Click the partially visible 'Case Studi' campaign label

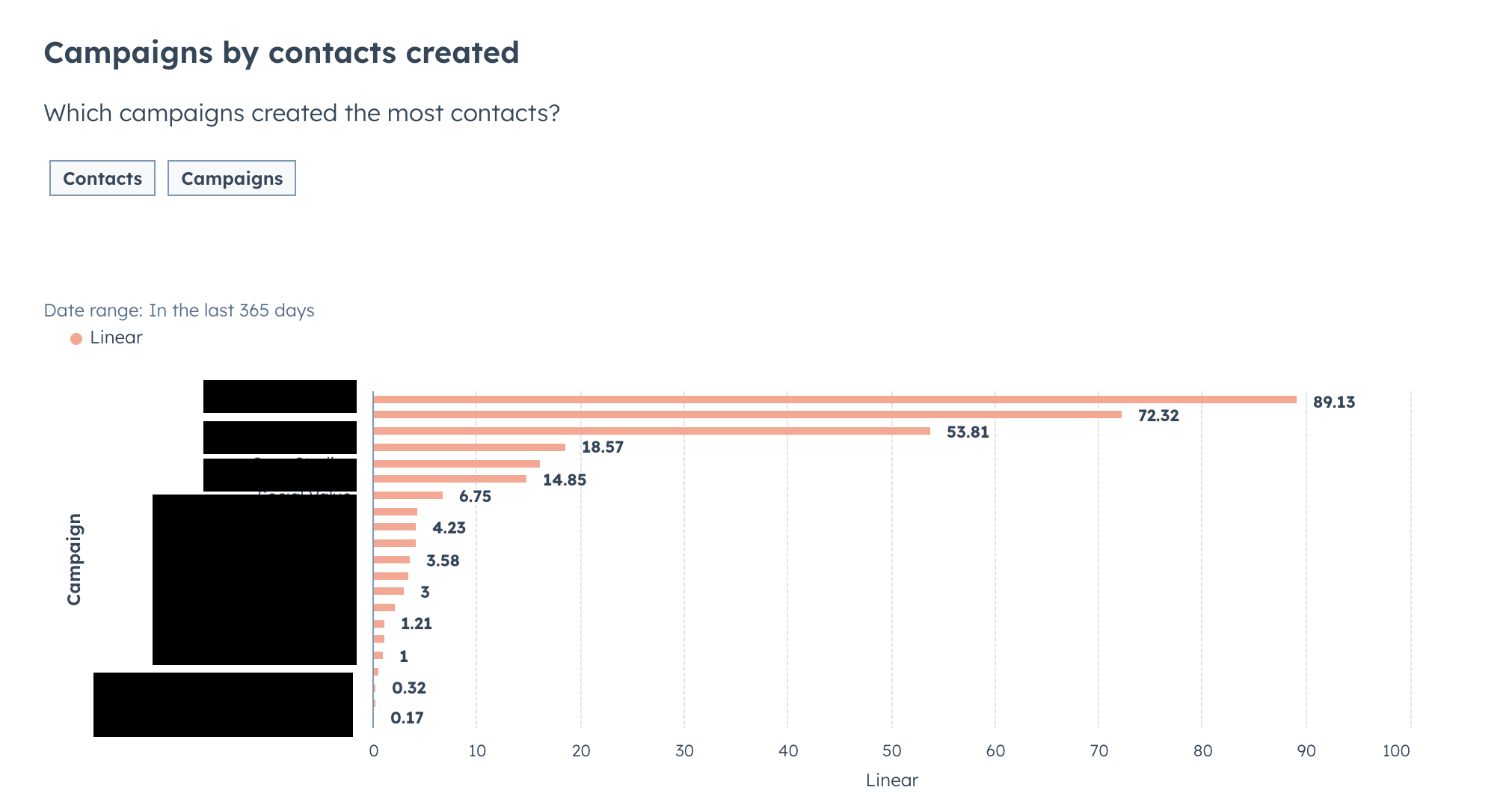(x=295, y=460)
